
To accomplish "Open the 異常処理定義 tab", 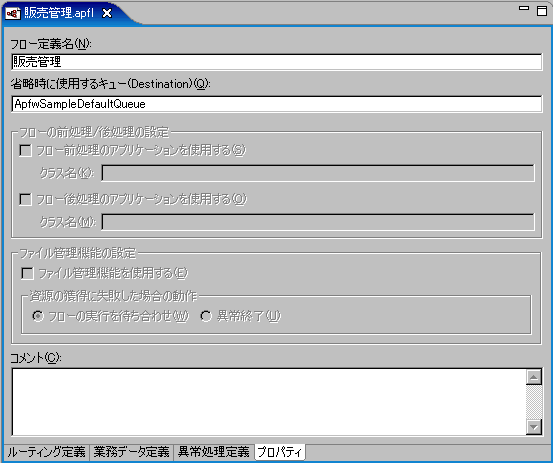I will 214,452.
